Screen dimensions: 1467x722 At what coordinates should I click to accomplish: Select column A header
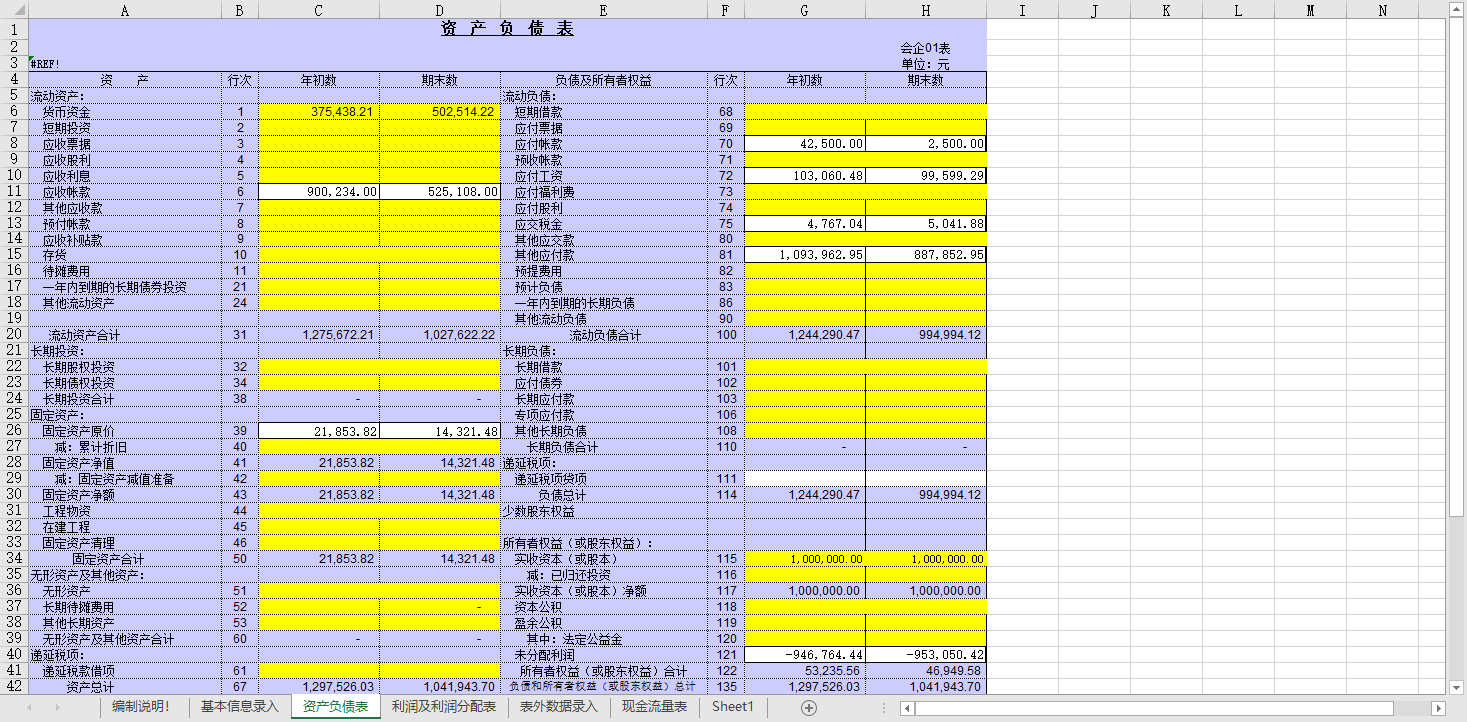[x=125, y=10]
